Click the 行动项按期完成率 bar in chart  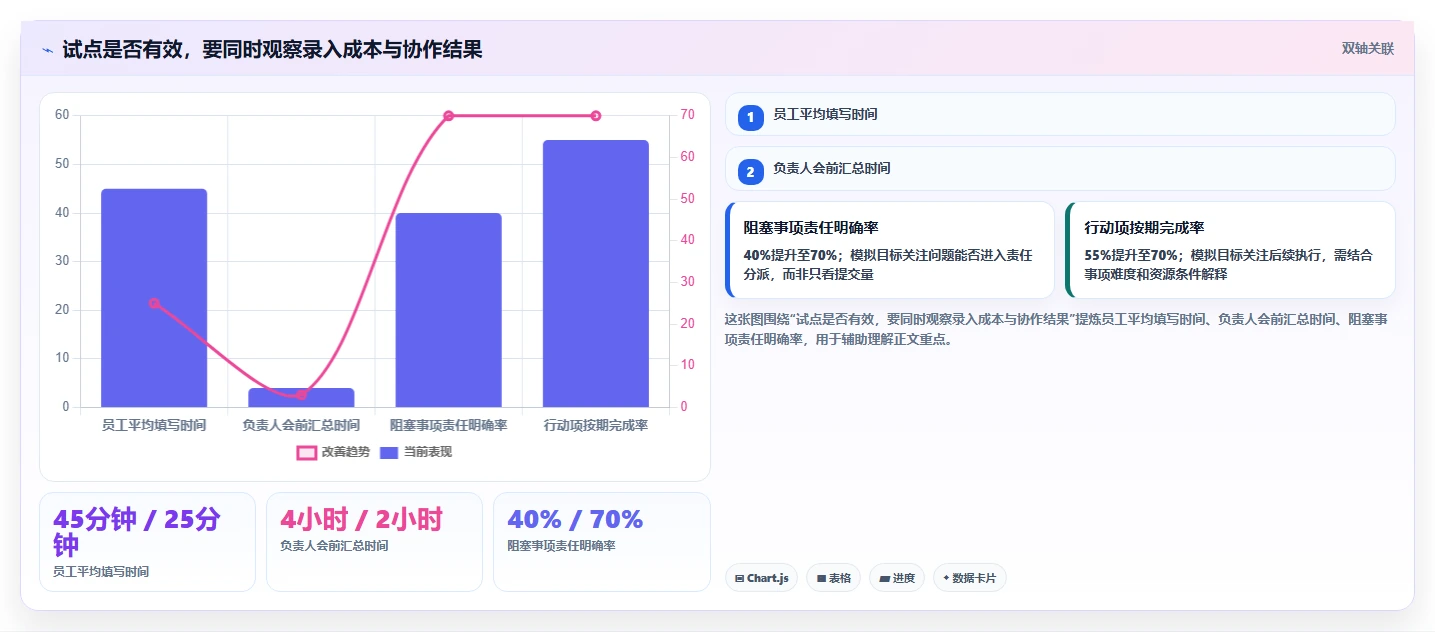(x=596, y=273)
